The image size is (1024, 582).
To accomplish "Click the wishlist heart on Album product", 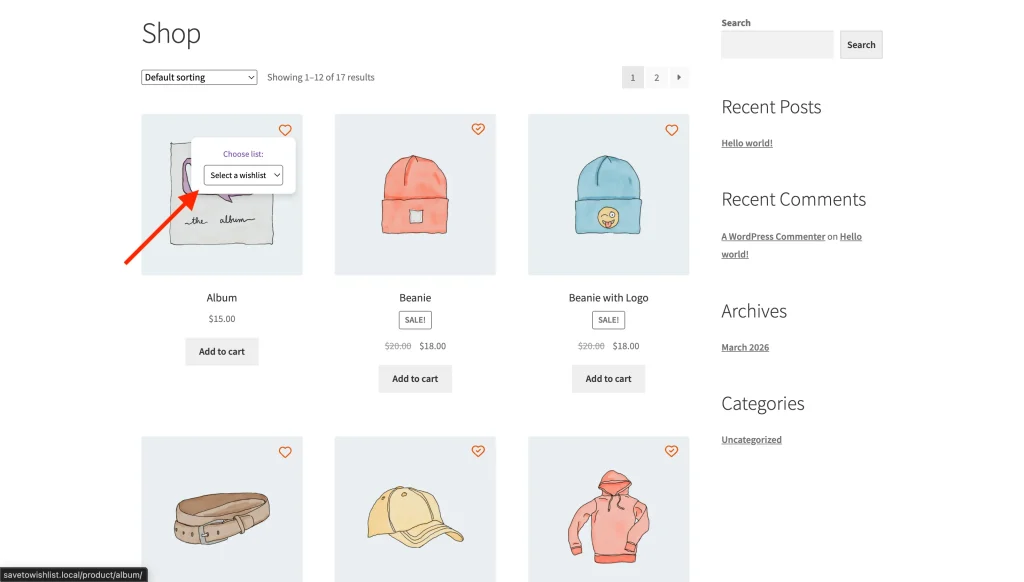I will coord(285,130).
